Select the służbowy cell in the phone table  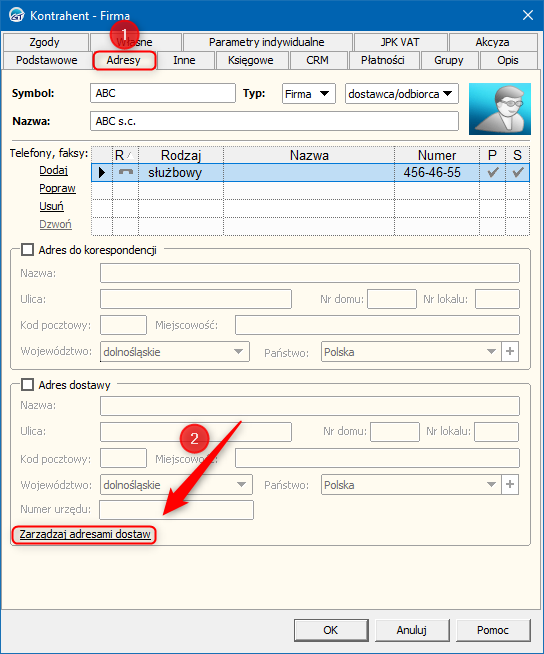(x=181, y=172)
